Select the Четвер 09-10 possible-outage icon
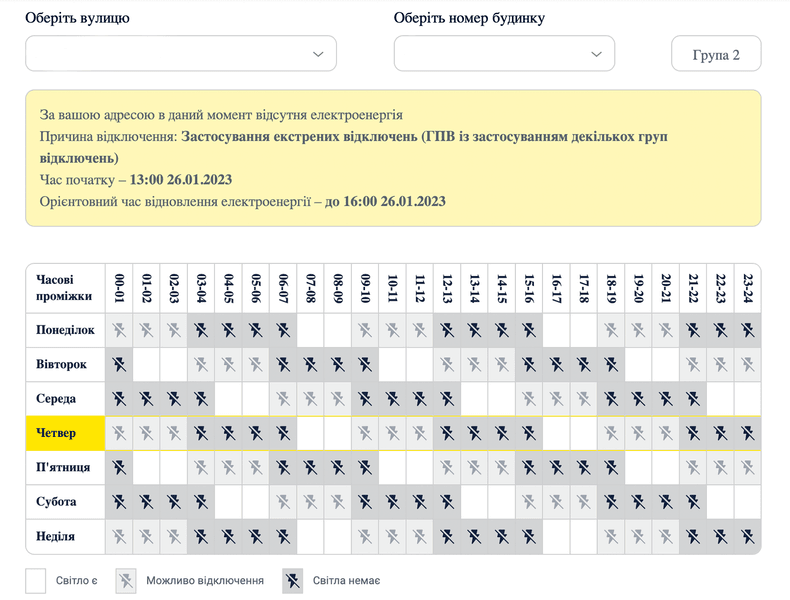790x600 pixels. [x=366, y=433]
